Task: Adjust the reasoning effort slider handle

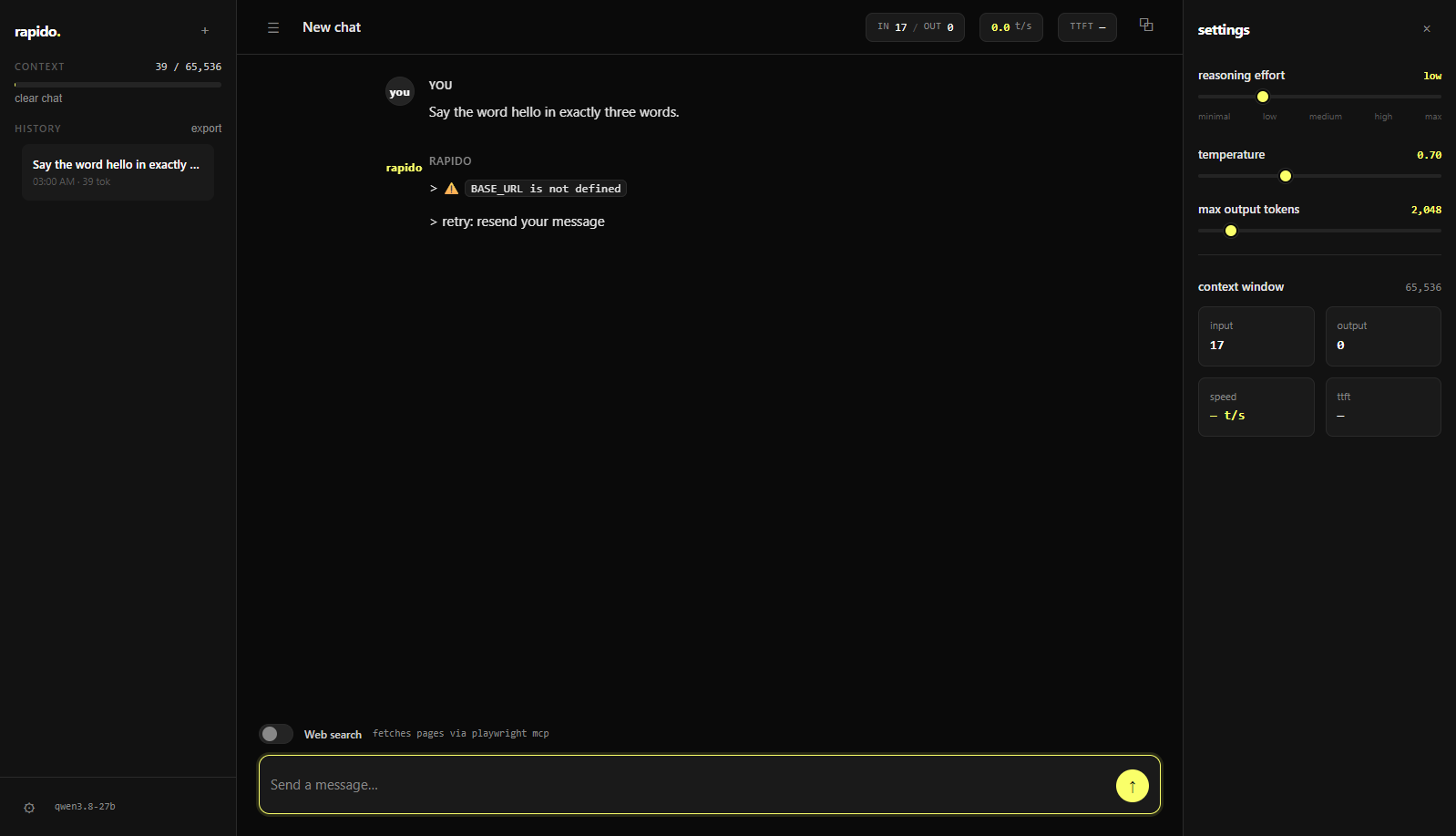Action: tap(1263, 97)
